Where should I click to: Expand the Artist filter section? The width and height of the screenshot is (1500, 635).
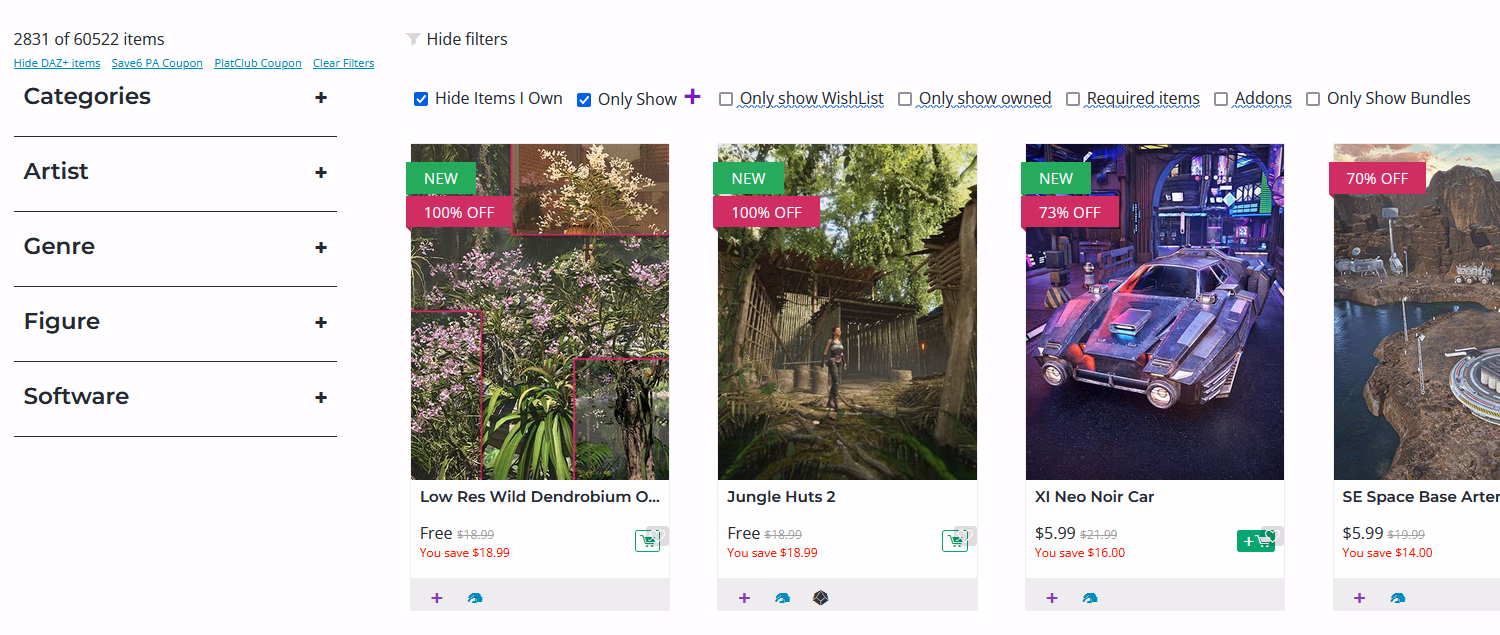[321, 173]
